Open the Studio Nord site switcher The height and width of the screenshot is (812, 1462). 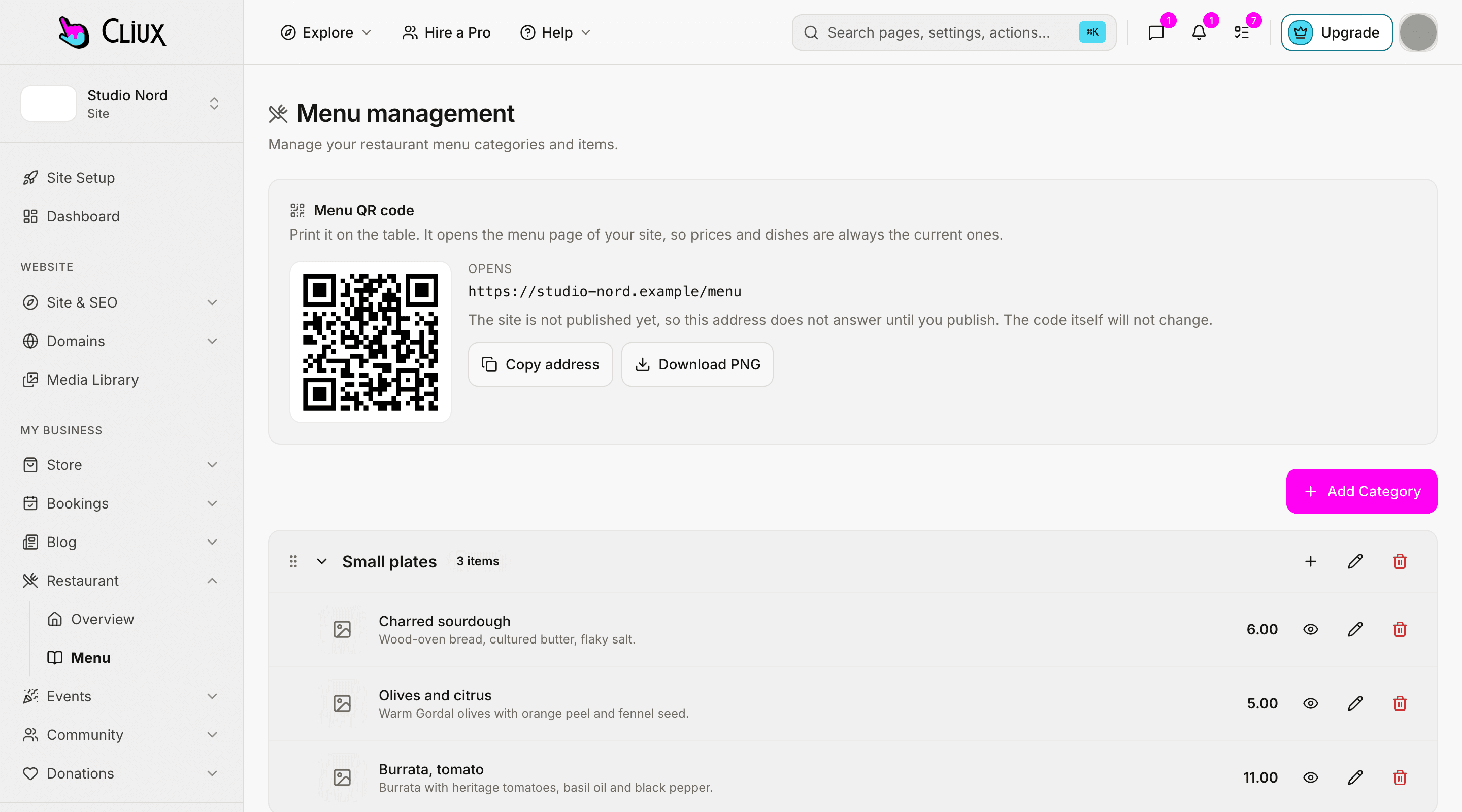(121, 104)
